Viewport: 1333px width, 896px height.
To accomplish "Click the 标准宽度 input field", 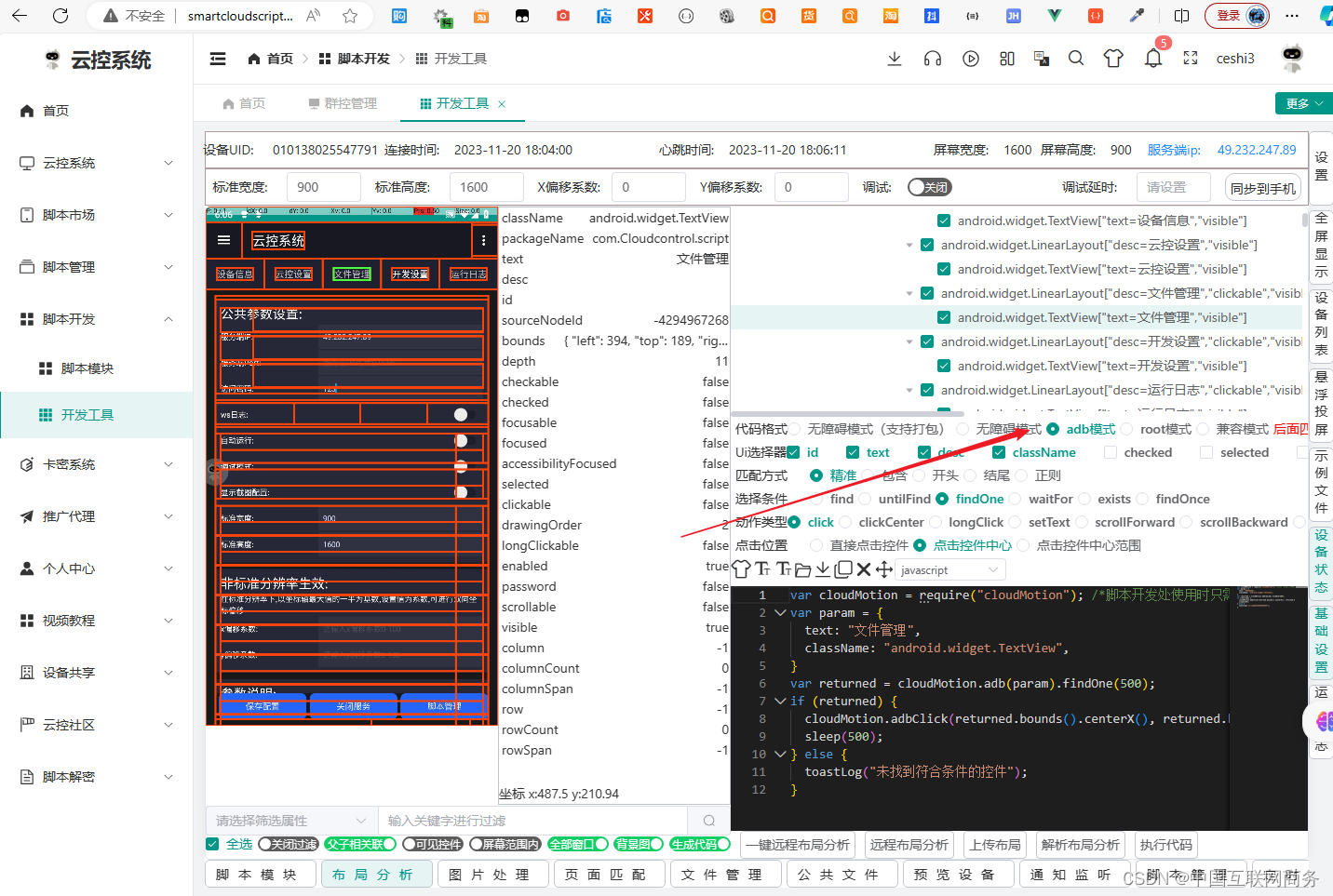I will 323,187.
